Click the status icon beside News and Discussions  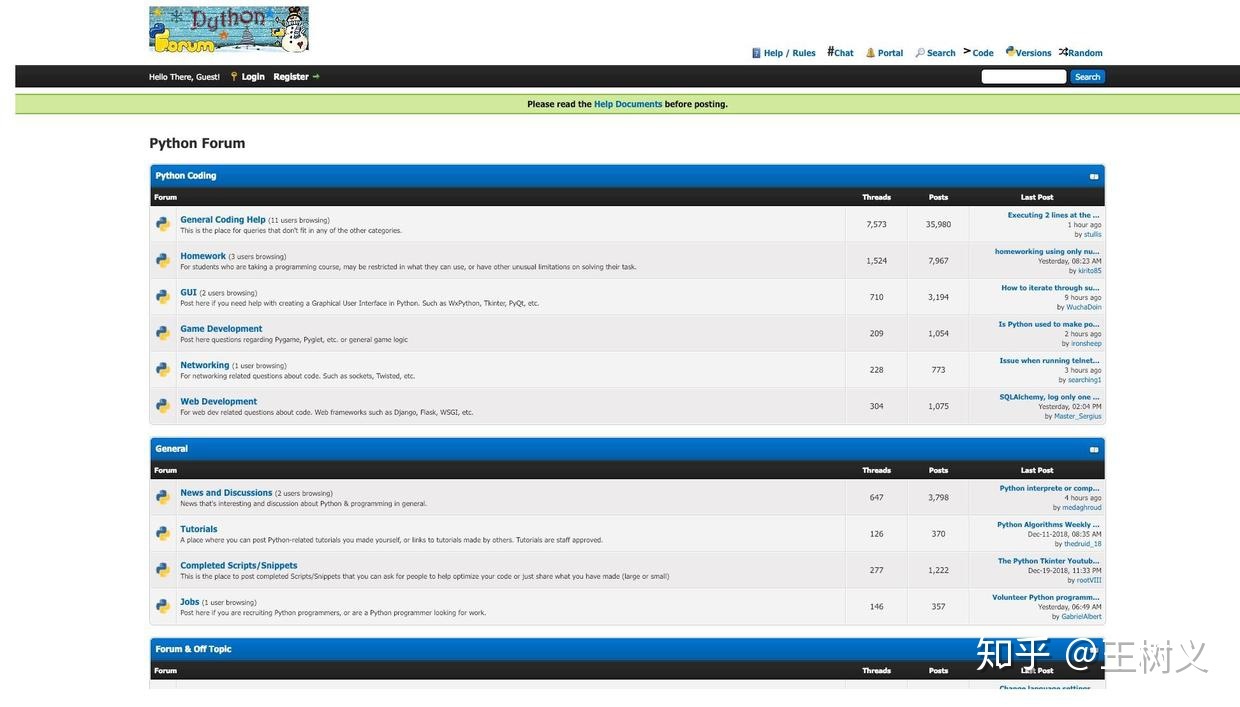point(163,497)
